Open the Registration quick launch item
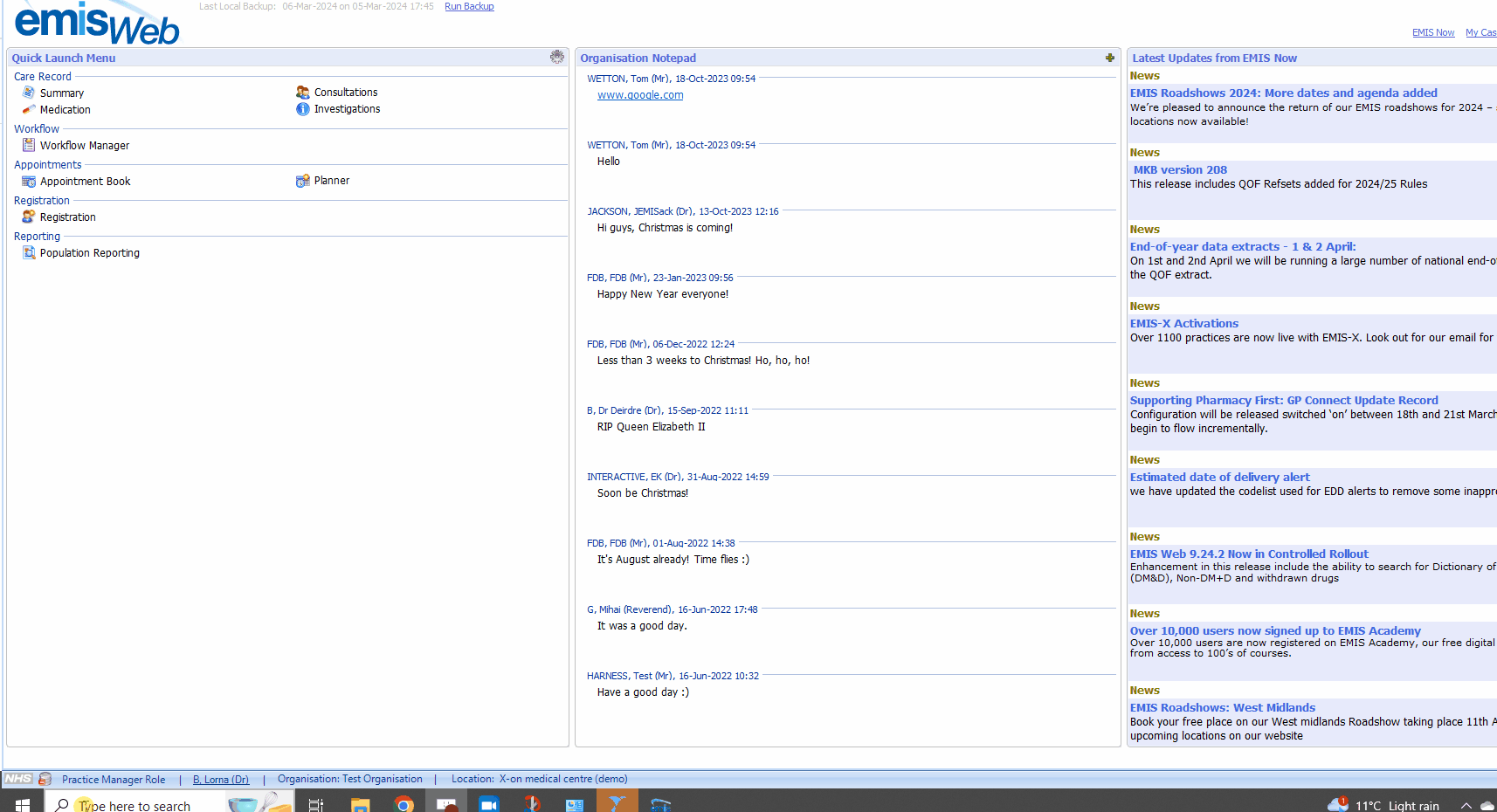Screen dimensions: 1497x812 click(x=68, y=217)
